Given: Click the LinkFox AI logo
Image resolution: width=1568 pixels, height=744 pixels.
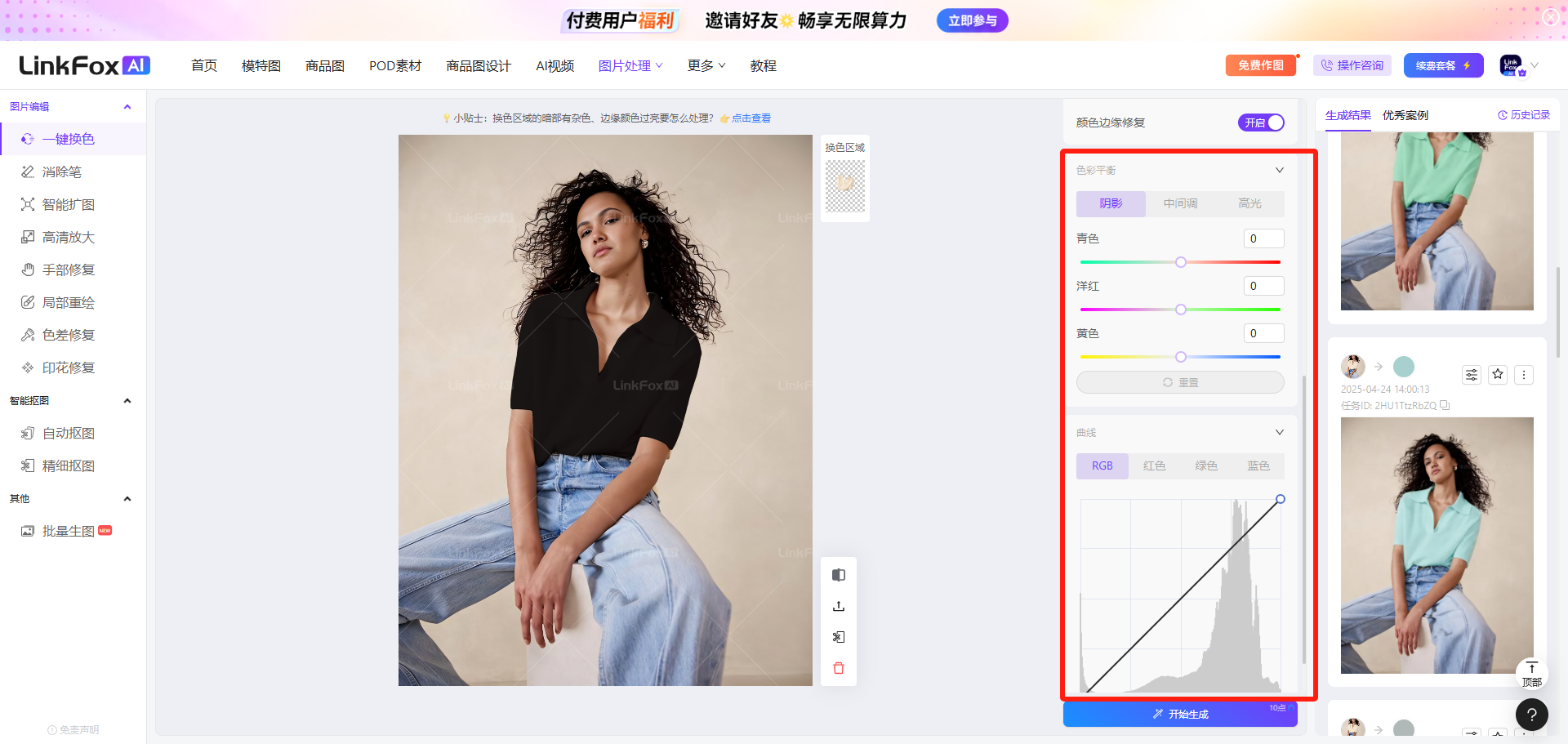Looking at the screenshot, I should pyautogui.click(x=85, y=65).
